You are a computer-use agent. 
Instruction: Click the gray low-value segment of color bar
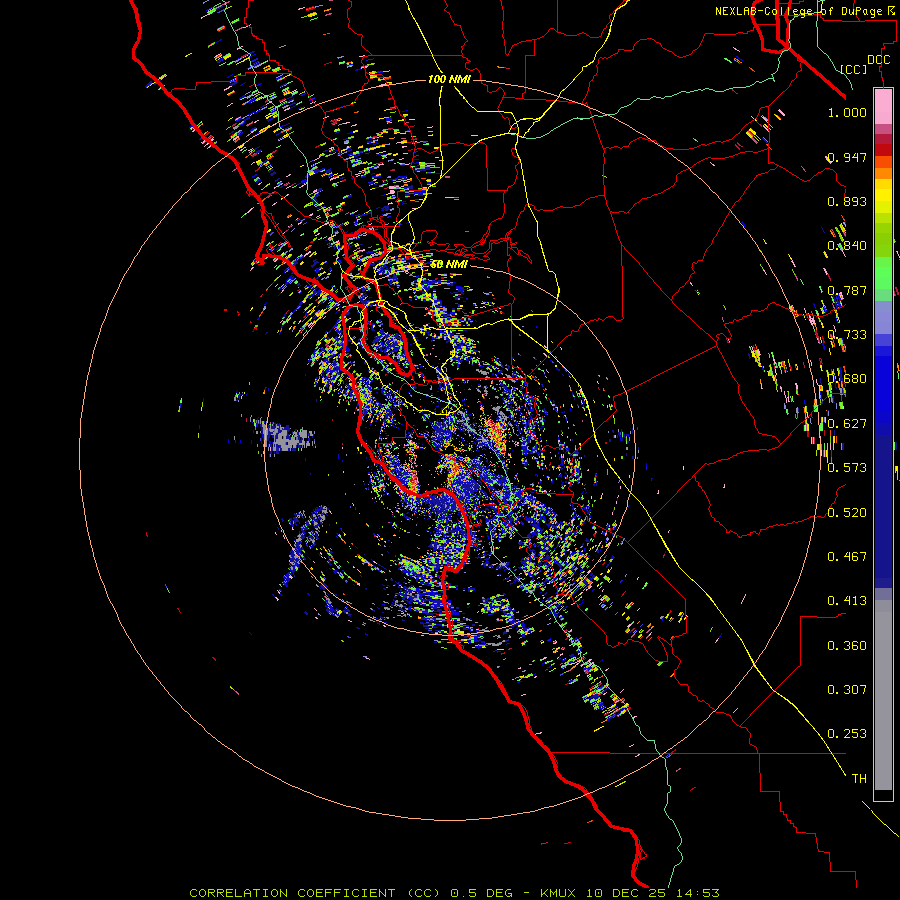883,695
